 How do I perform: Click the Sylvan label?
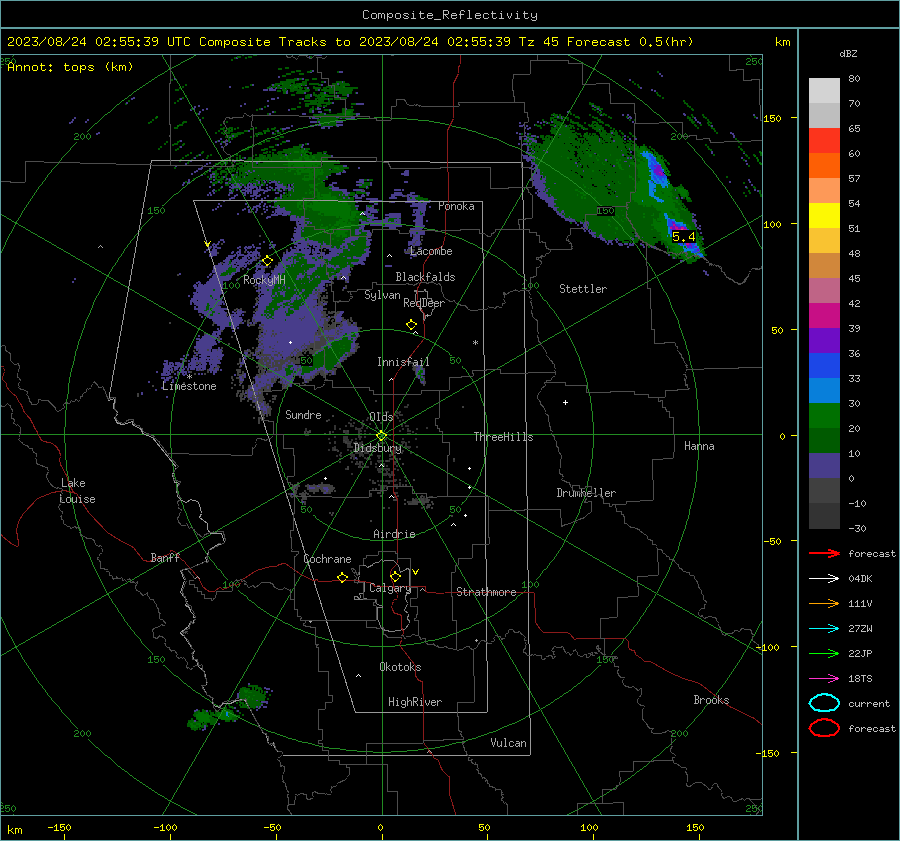(382, 296)
